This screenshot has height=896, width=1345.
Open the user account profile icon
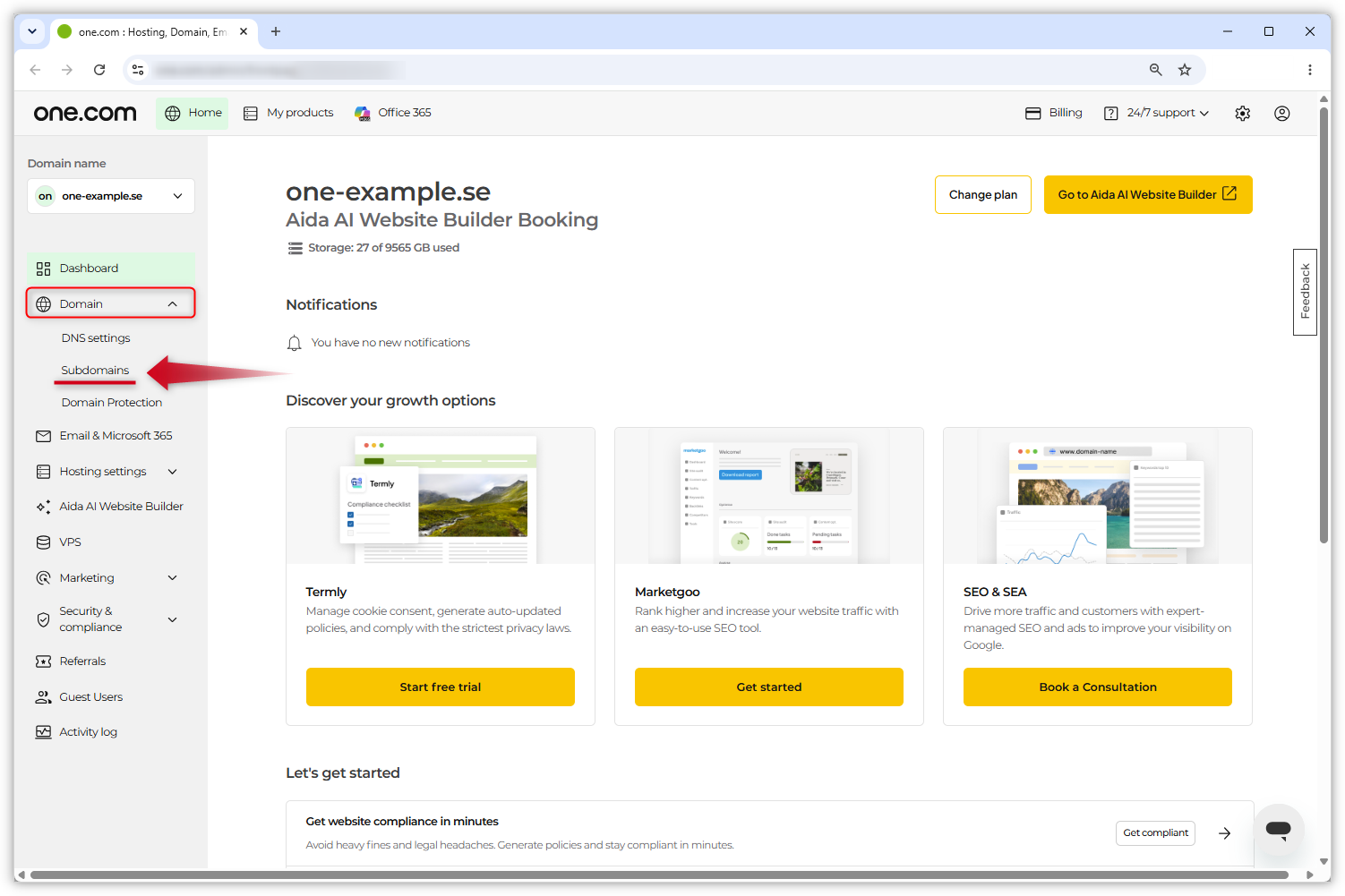[1281, 113]
